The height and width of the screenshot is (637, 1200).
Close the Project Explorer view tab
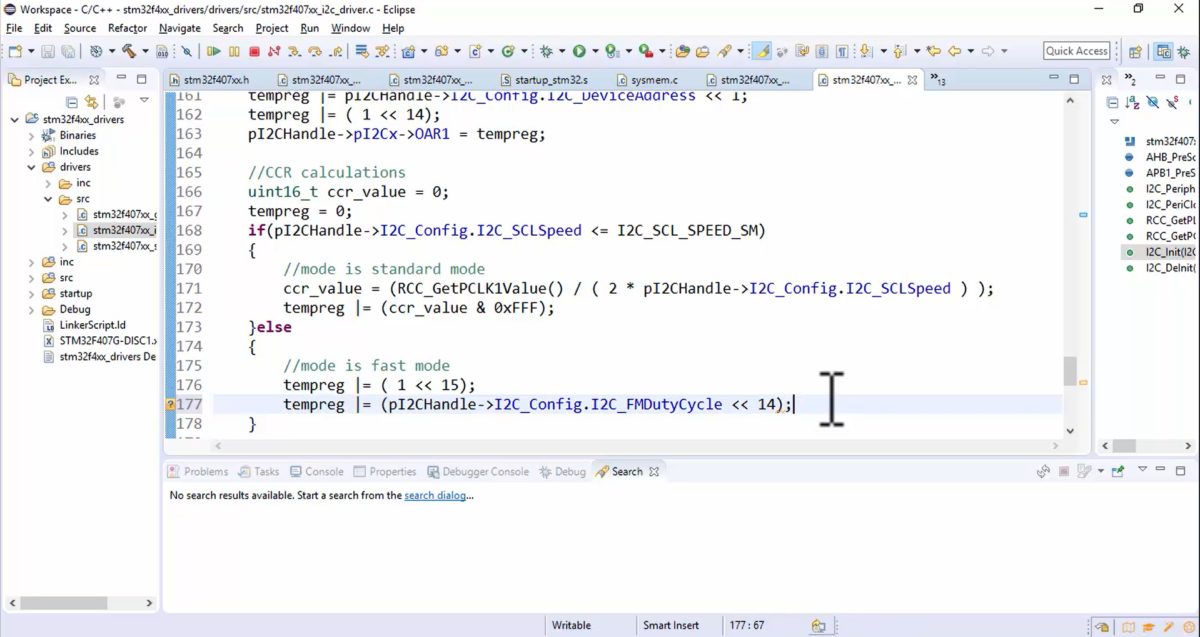[x=94, y=79]
